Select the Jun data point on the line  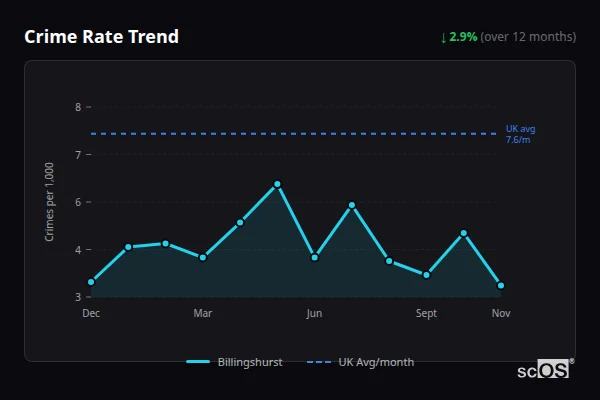[x=315, y=258]
